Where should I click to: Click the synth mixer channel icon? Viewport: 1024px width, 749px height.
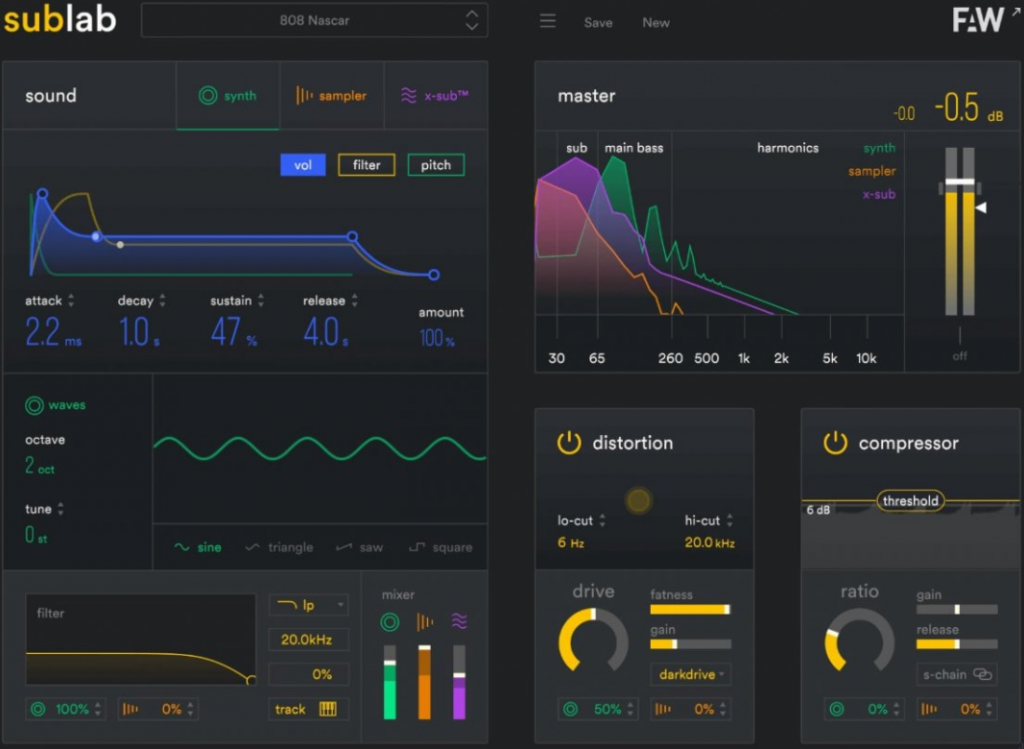pos(390,622)
